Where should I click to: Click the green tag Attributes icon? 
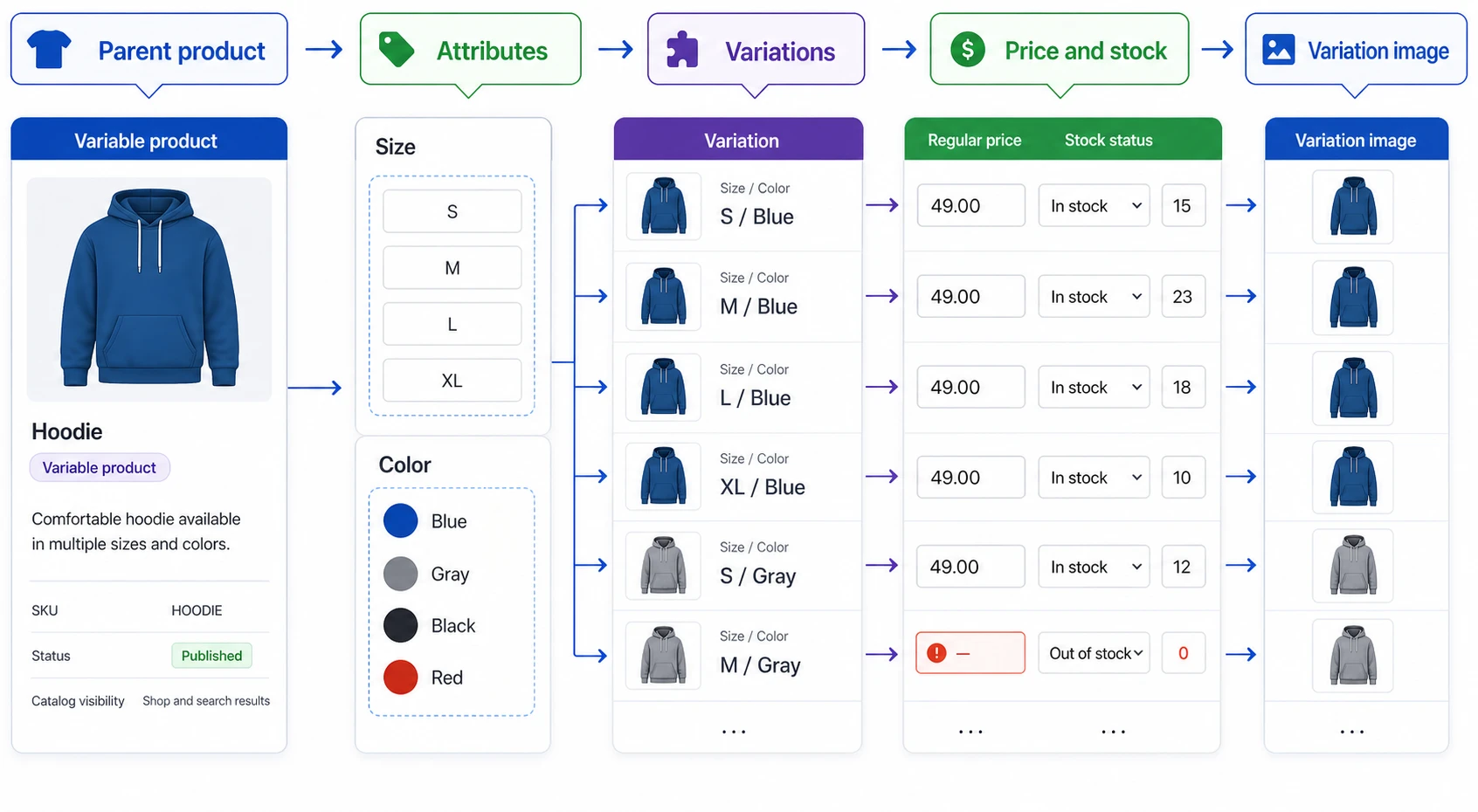(397, 49)
